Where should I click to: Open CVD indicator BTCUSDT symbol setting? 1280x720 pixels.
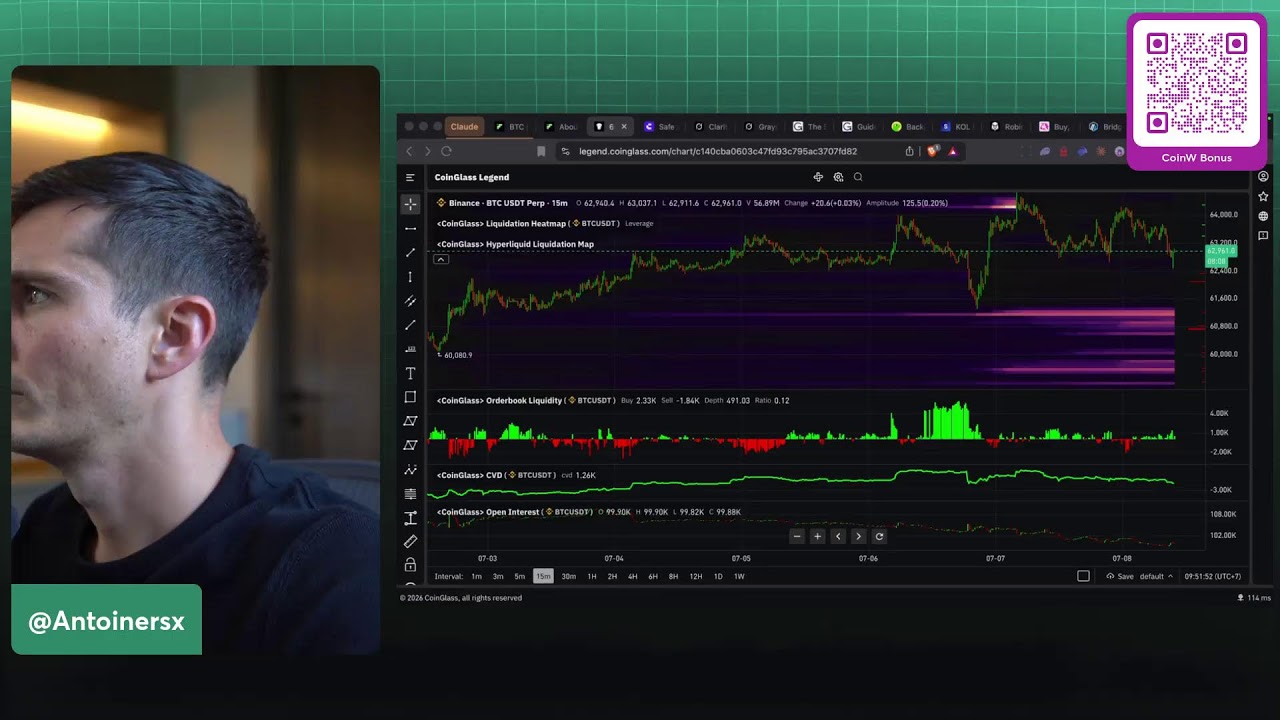click(531, 475)
